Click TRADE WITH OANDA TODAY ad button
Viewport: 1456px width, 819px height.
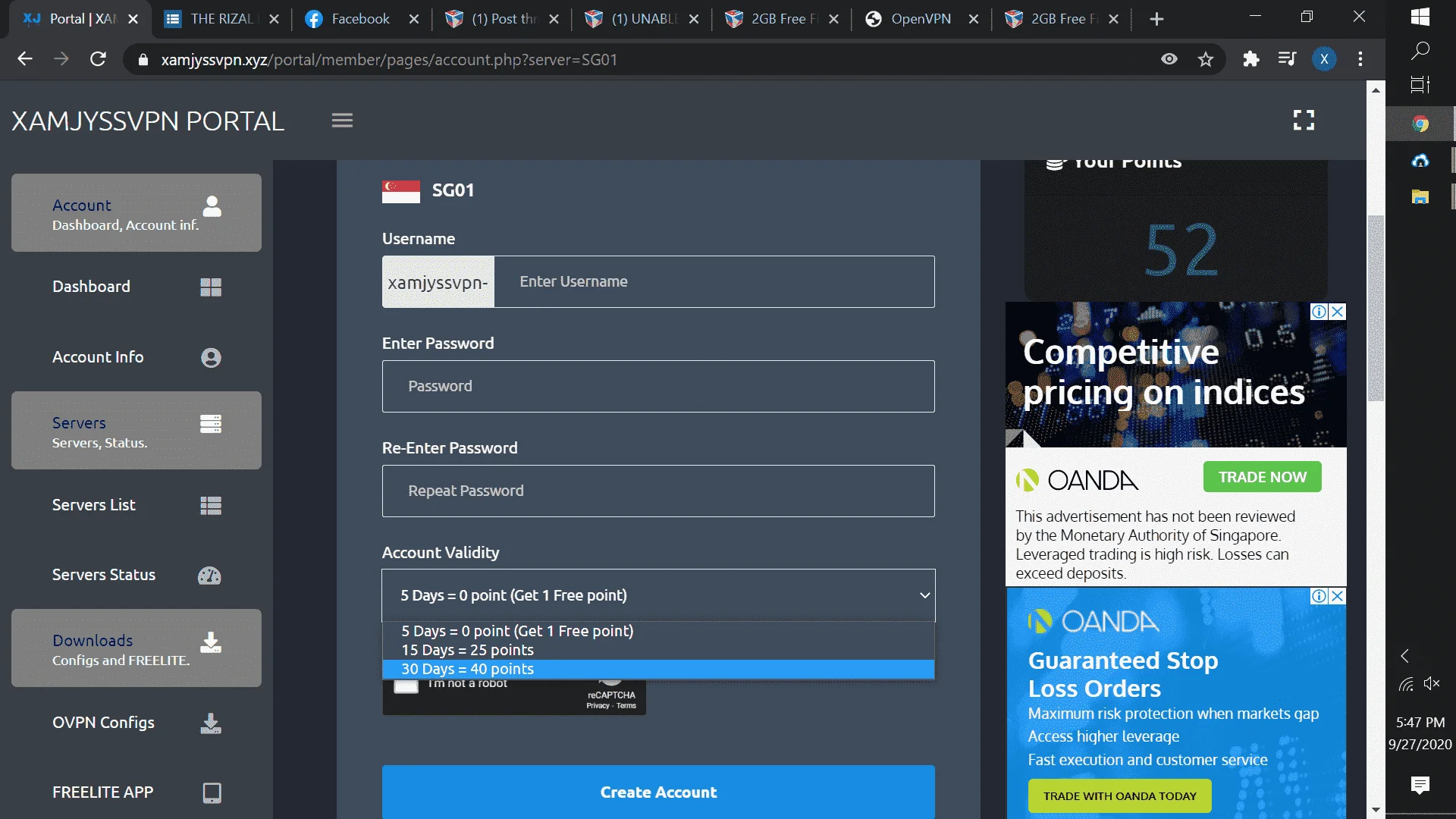[1119, 796]
